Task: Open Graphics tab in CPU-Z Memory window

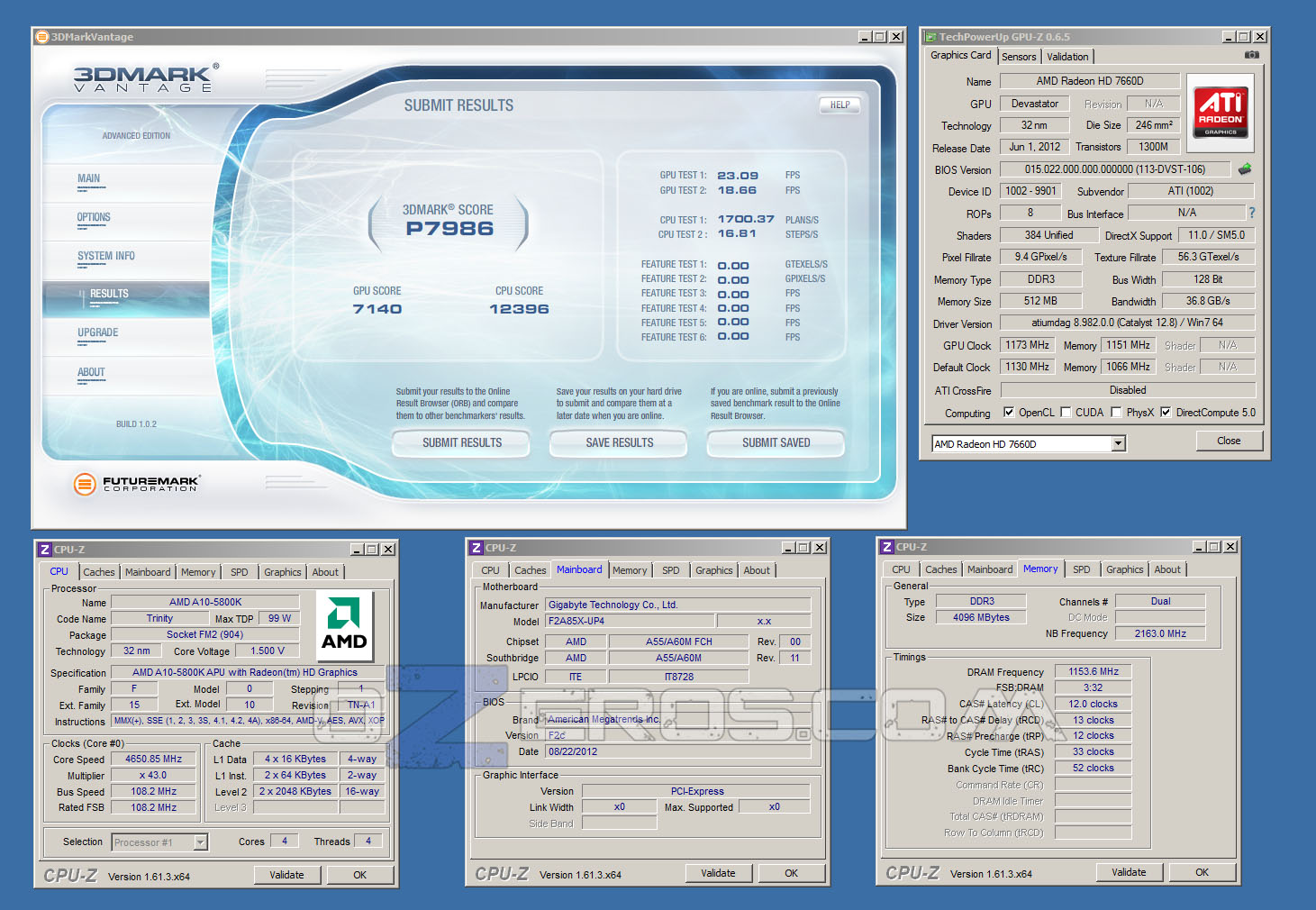Action: [1125, 569]
